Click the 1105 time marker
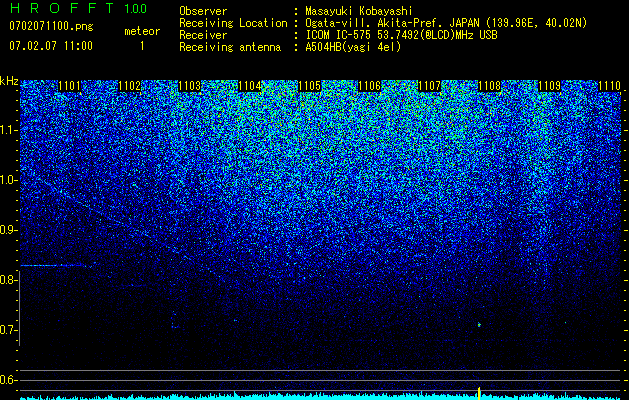Image resolution: width=629 pixels, height=400 pixels. click(310, 86)
